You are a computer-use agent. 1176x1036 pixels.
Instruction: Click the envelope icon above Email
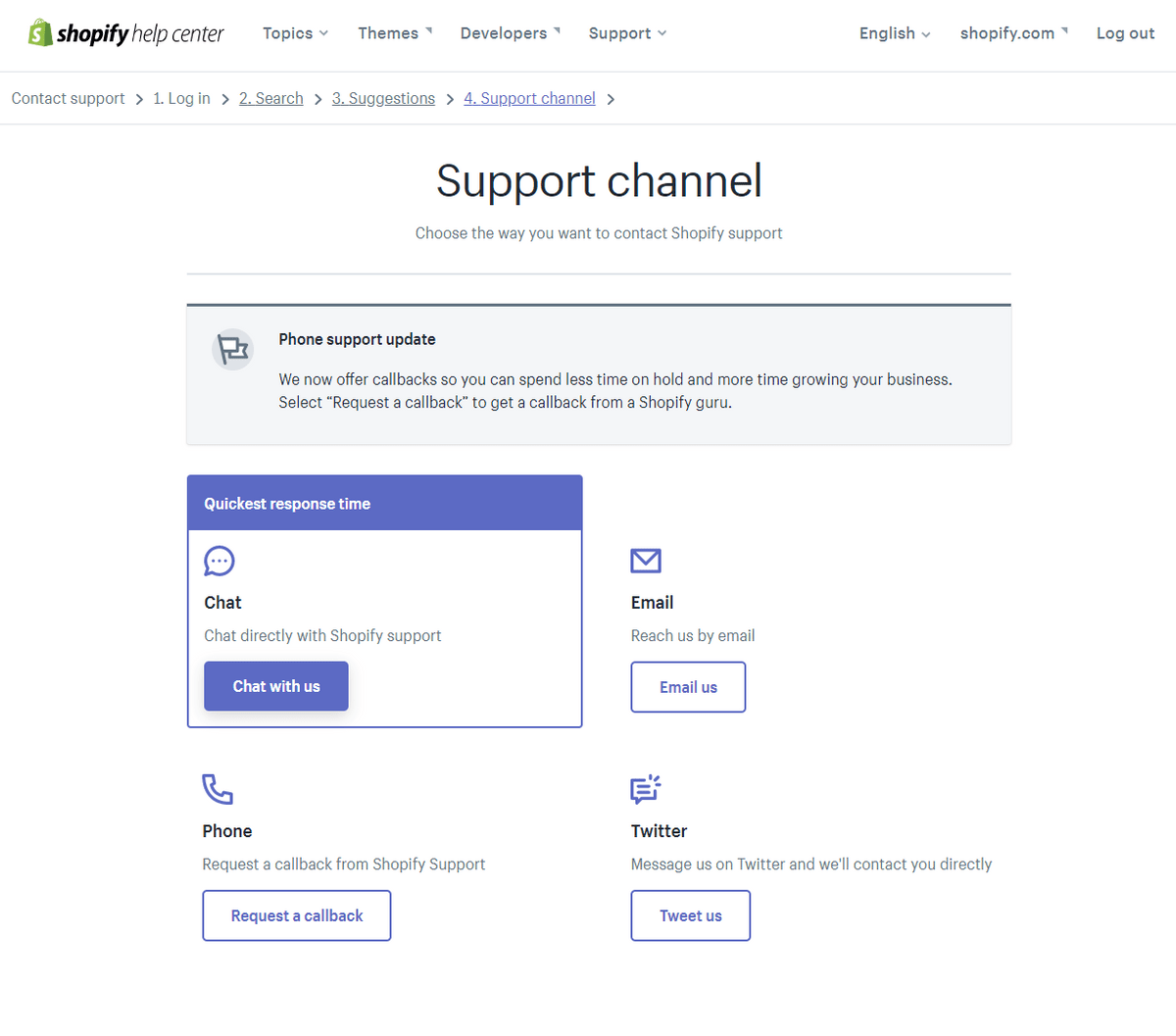click(x=646, y=561)
